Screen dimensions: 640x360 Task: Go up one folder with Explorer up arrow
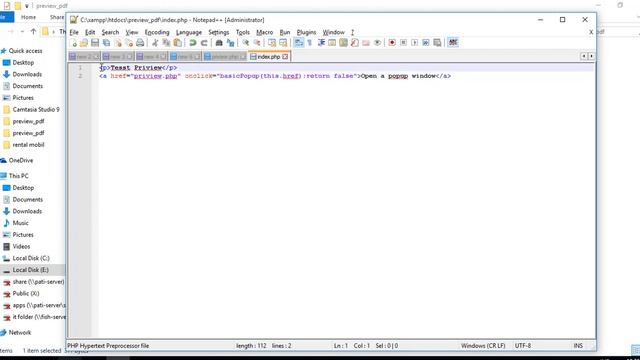(33, 31)
